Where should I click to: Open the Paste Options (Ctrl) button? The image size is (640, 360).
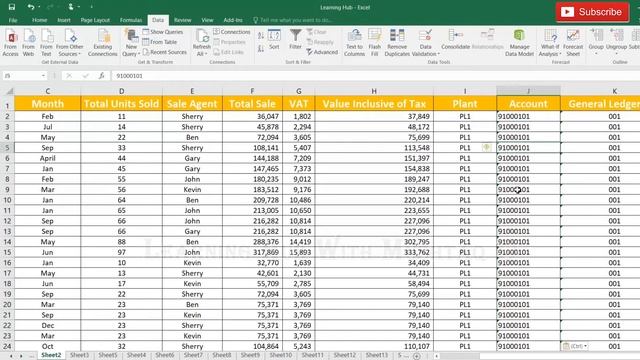coord(576,346)
